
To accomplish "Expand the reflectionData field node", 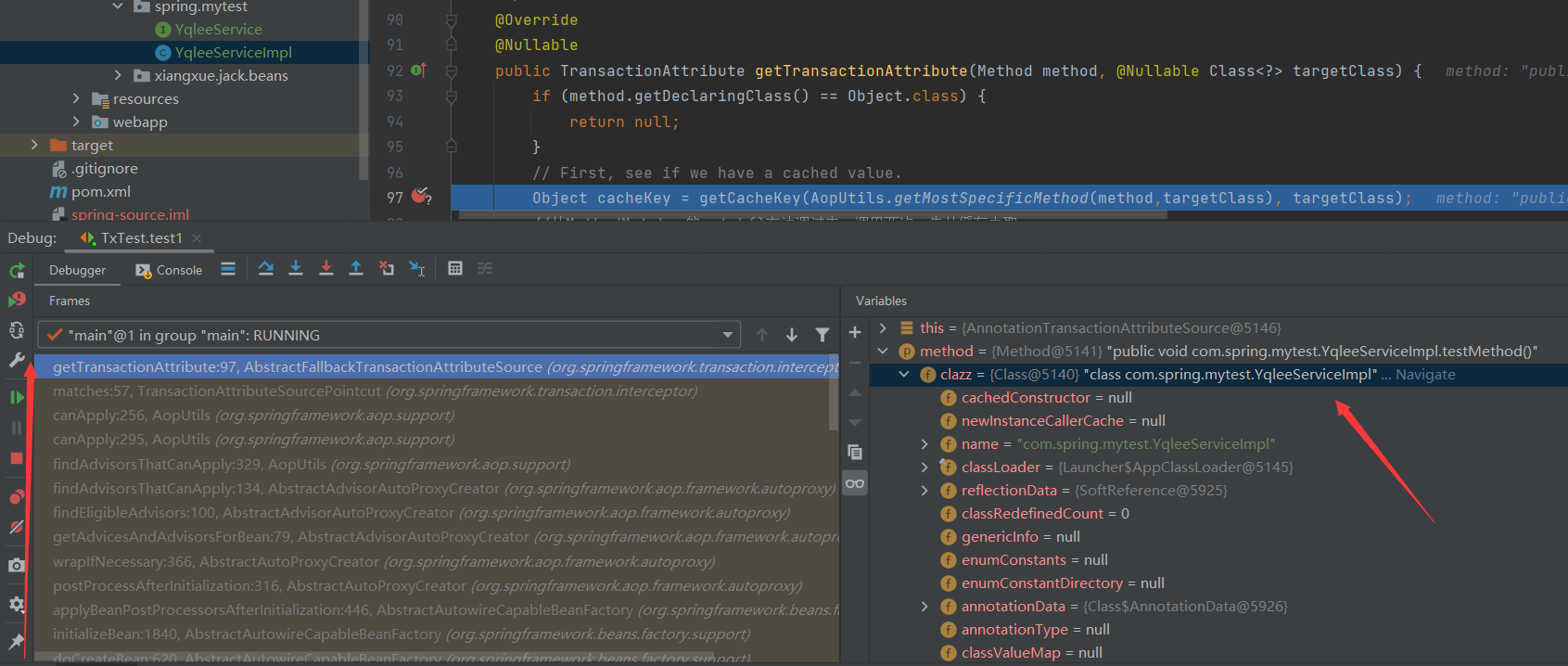I will [924, 491].
